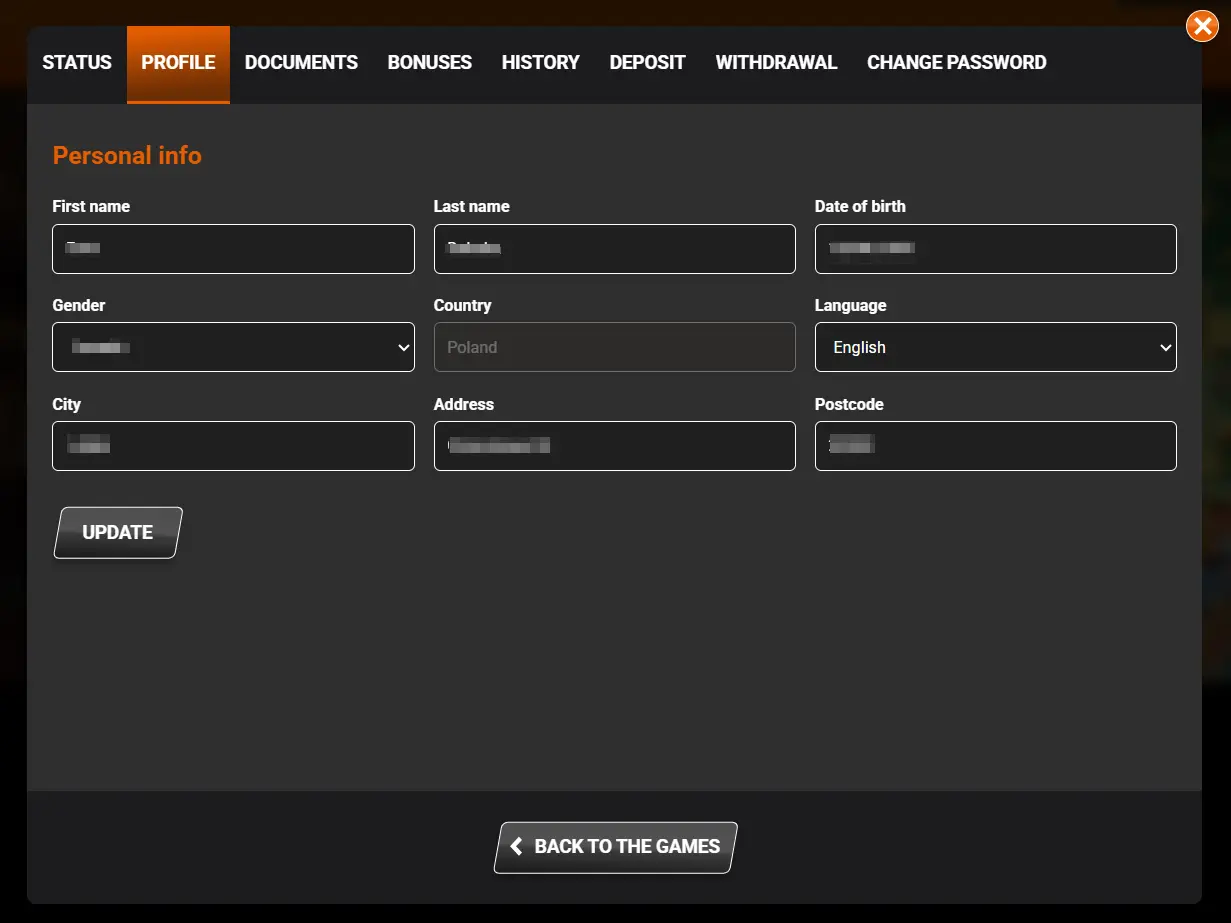This screenshot has height=923, width=1231.
Task: Focus the Last name input field
Action: point(615,249)
